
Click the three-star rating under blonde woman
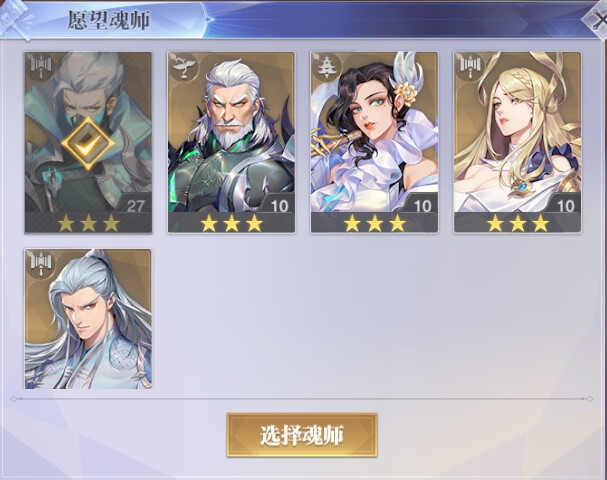(518, 223)
